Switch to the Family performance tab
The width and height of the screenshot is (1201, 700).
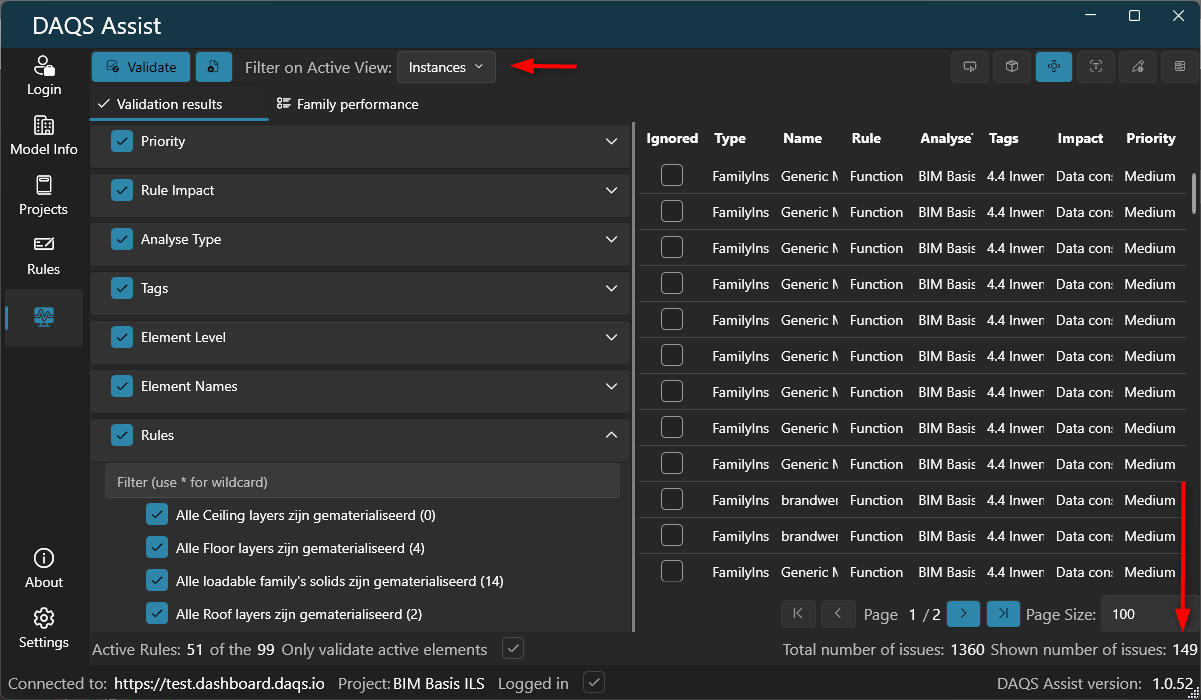(348, 104)
